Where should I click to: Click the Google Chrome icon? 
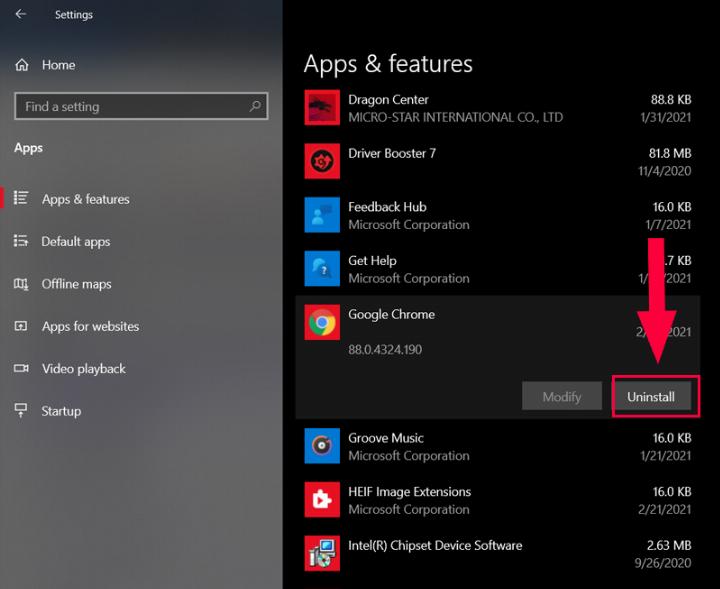[321, 323]
